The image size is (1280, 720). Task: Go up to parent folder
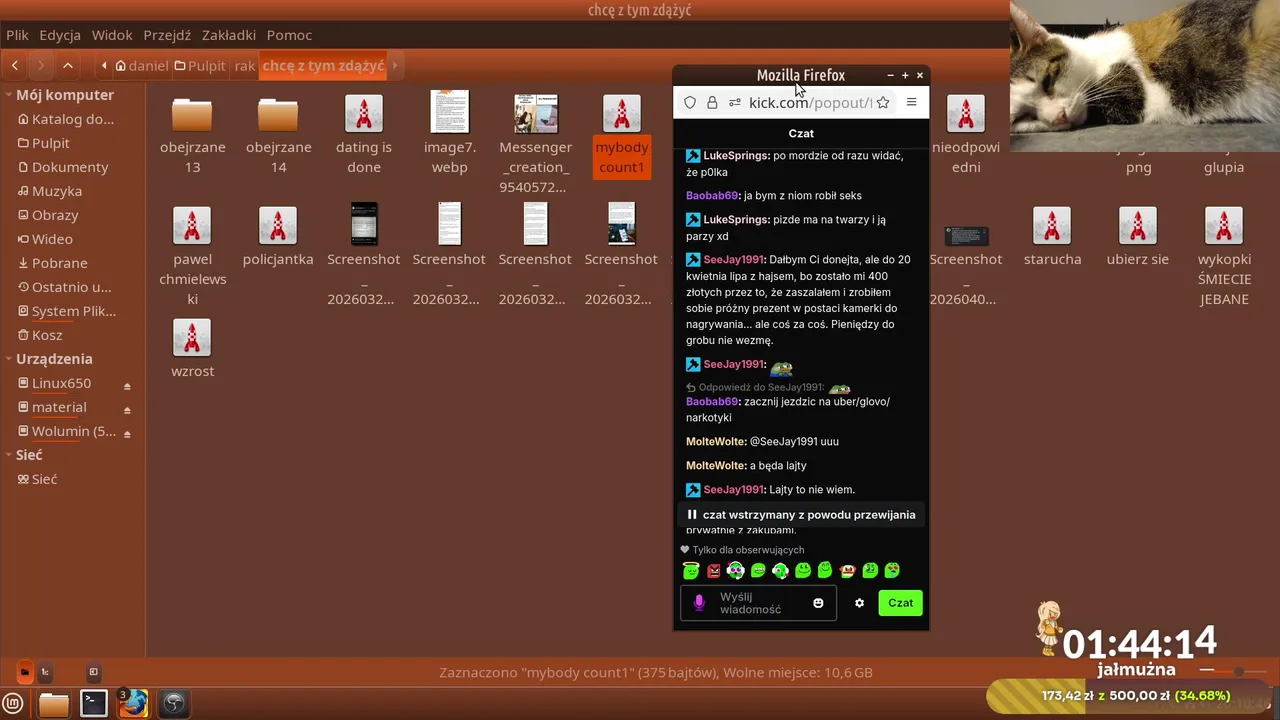click(x=67, y=66)
